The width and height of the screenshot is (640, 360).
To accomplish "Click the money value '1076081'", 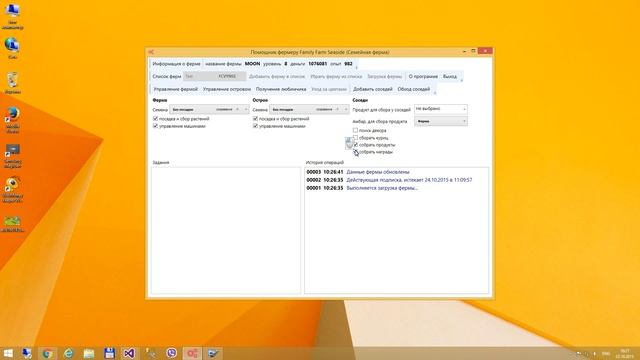I will 318,64.
